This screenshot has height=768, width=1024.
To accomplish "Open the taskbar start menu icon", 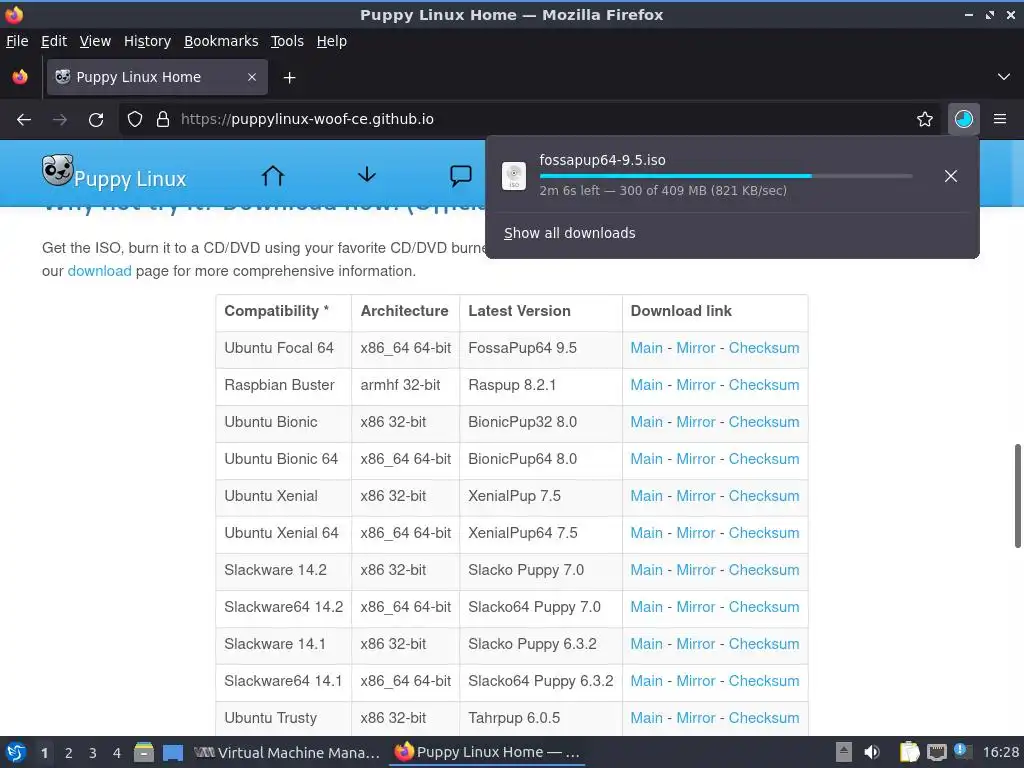I will click(x=16, y=752).
